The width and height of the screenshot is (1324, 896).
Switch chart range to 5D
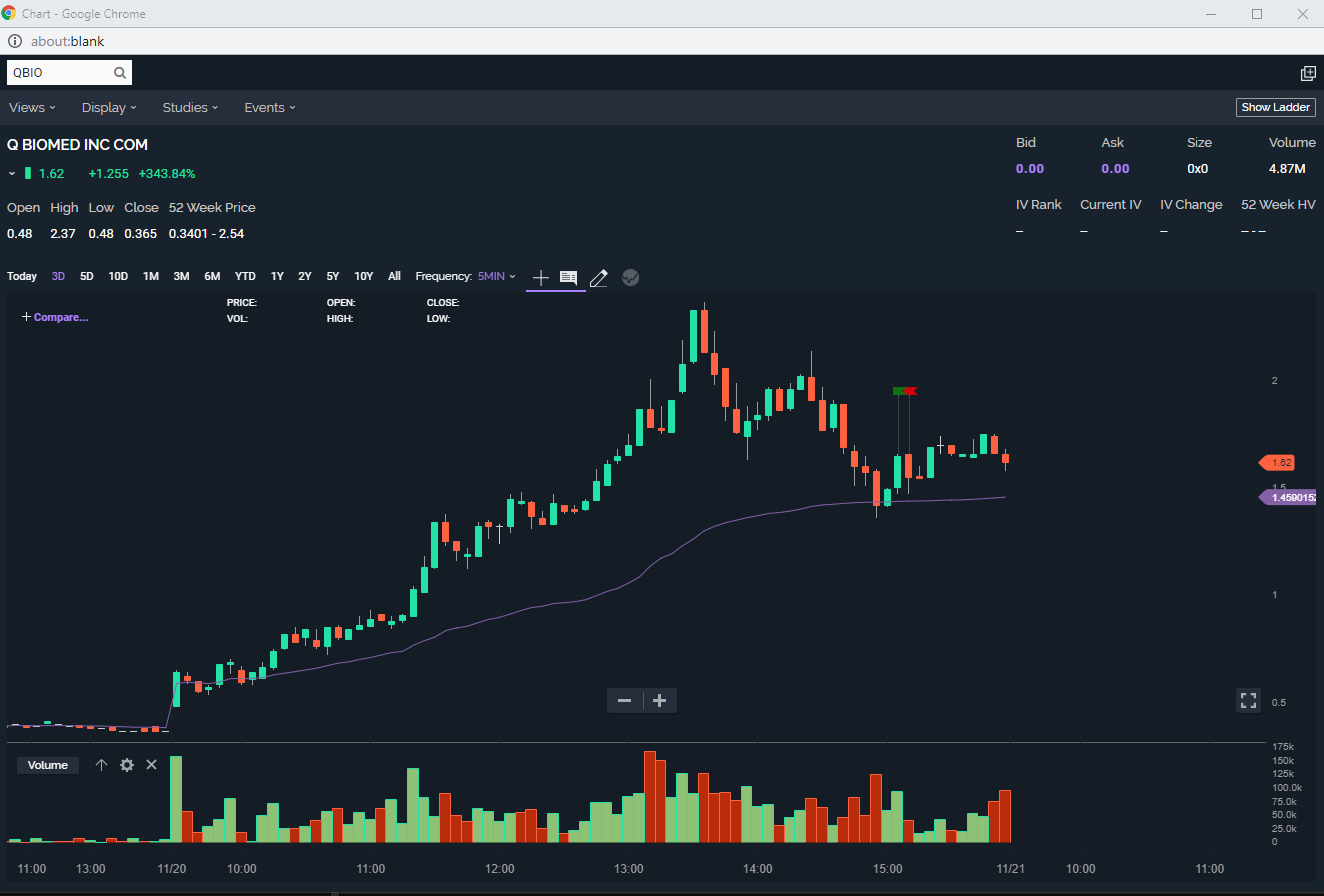[87, 276]
